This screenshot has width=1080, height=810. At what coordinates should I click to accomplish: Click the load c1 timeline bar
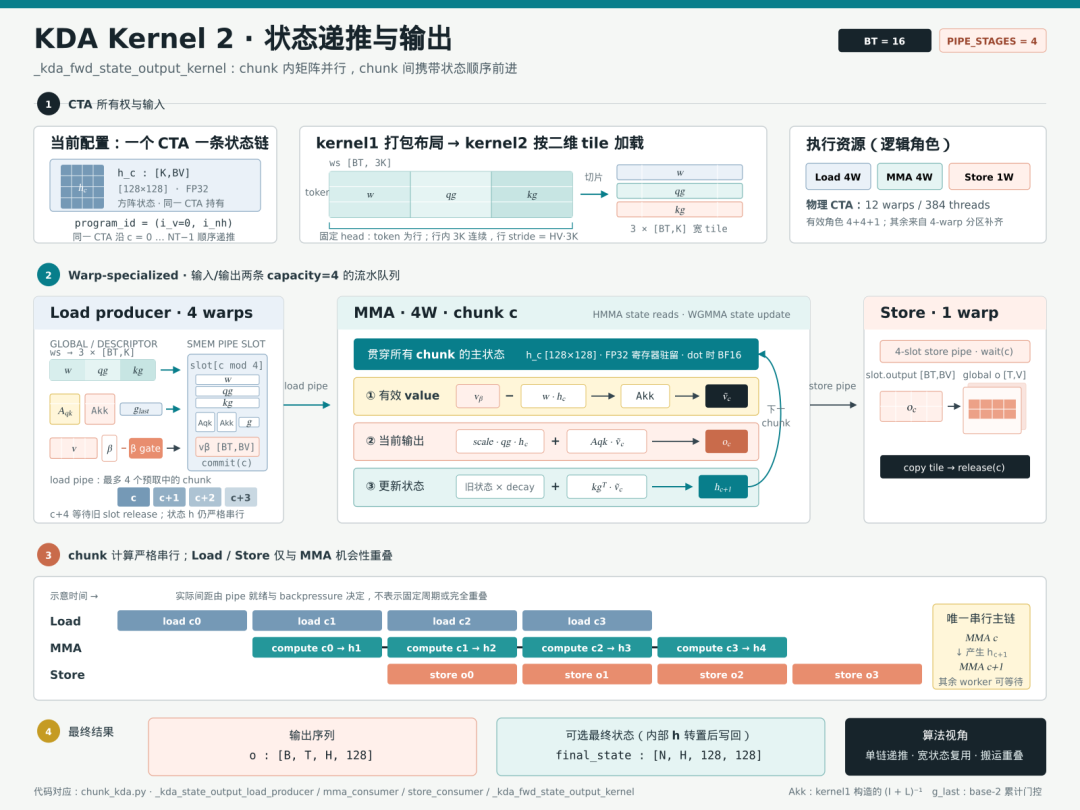point(317,621)
